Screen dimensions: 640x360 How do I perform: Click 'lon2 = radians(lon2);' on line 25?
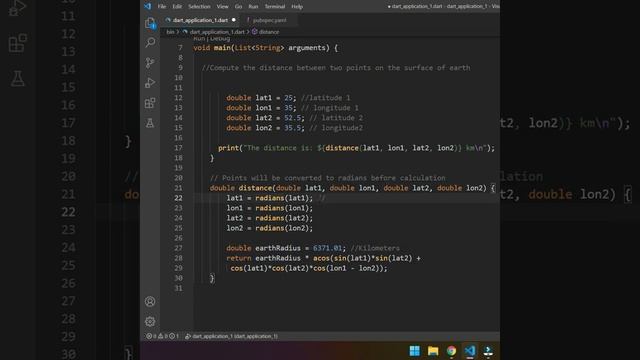point(270,228)
